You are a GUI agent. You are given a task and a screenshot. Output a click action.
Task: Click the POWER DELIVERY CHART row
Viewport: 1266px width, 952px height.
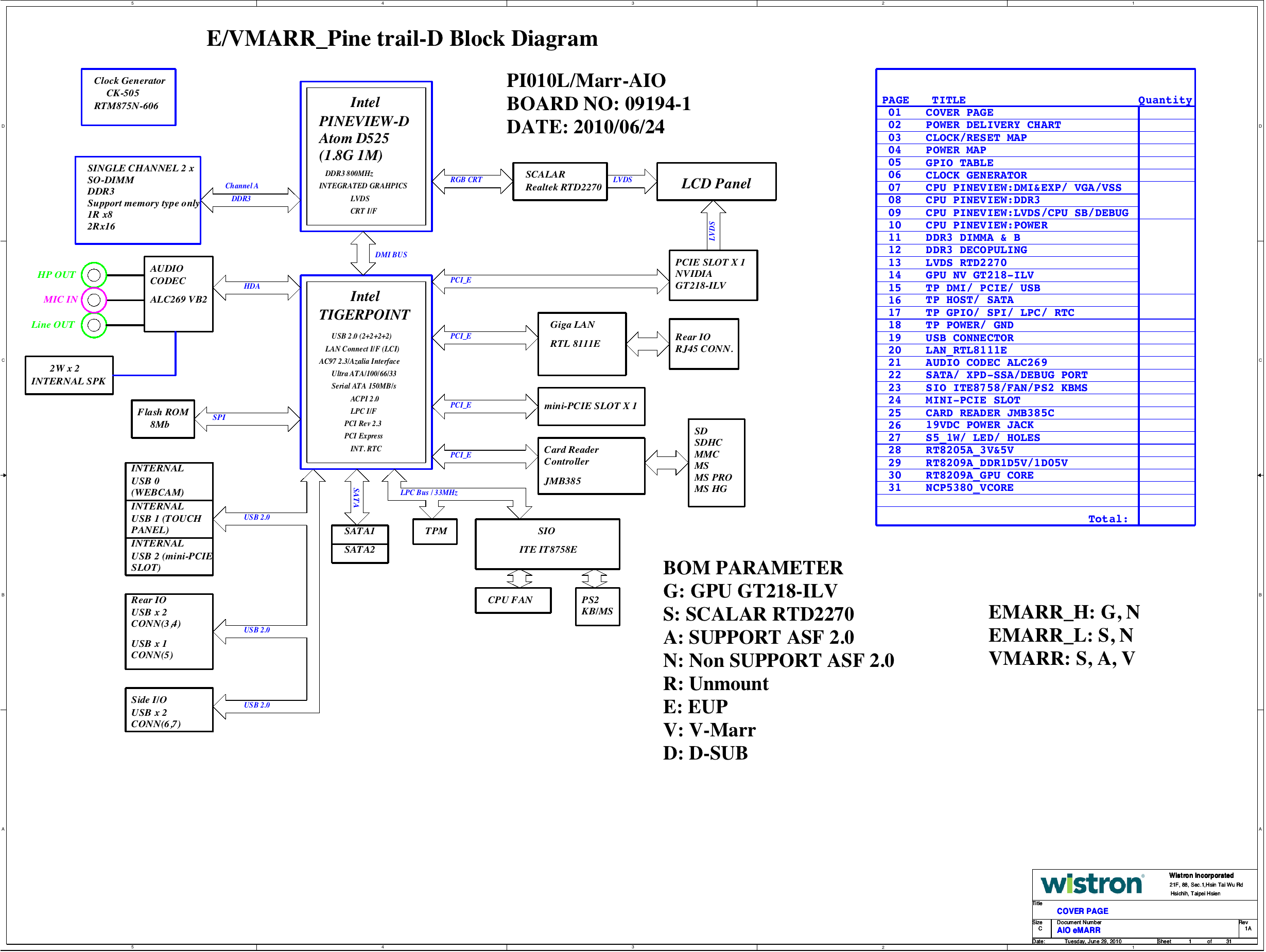[1035, 125]
